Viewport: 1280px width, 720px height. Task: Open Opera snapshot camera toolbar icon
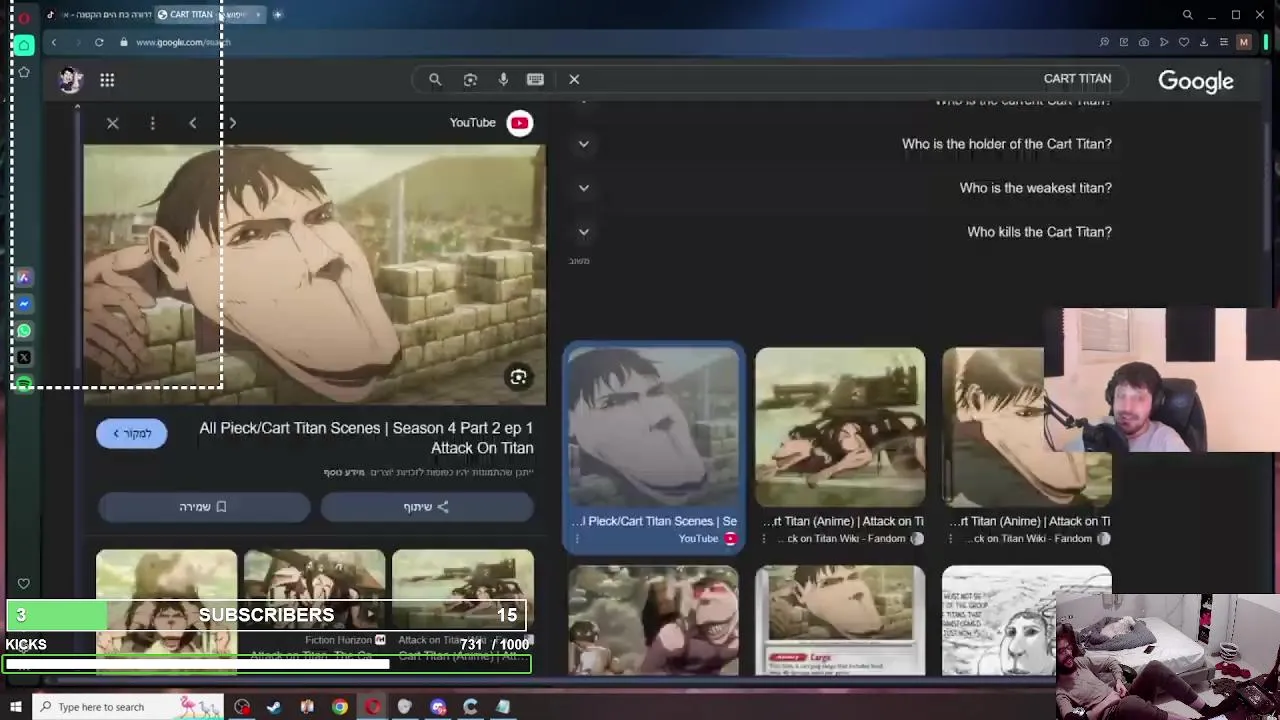[x=1144, y=42]
